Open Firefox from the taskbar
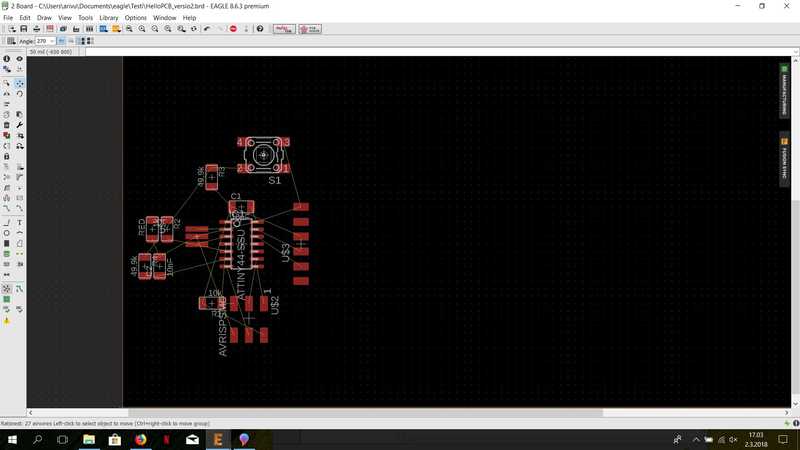800x450 pixels. (141, 439)
